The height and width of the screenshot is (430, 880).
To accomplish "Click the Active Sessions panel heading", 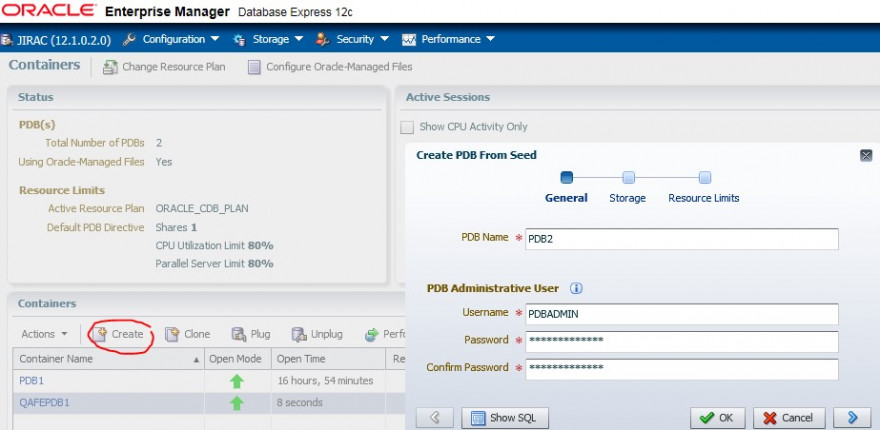I will pos(448,97).
